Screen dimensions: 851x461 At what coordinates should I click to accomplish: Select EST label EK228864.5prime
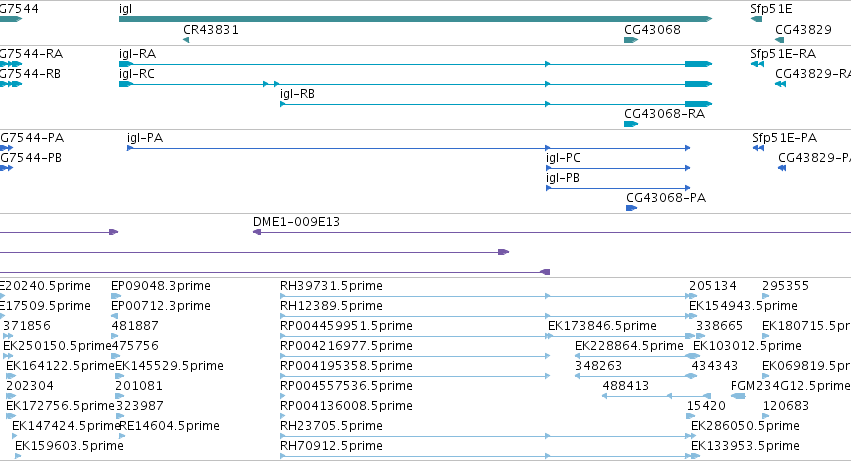click(x=630, y=346)
